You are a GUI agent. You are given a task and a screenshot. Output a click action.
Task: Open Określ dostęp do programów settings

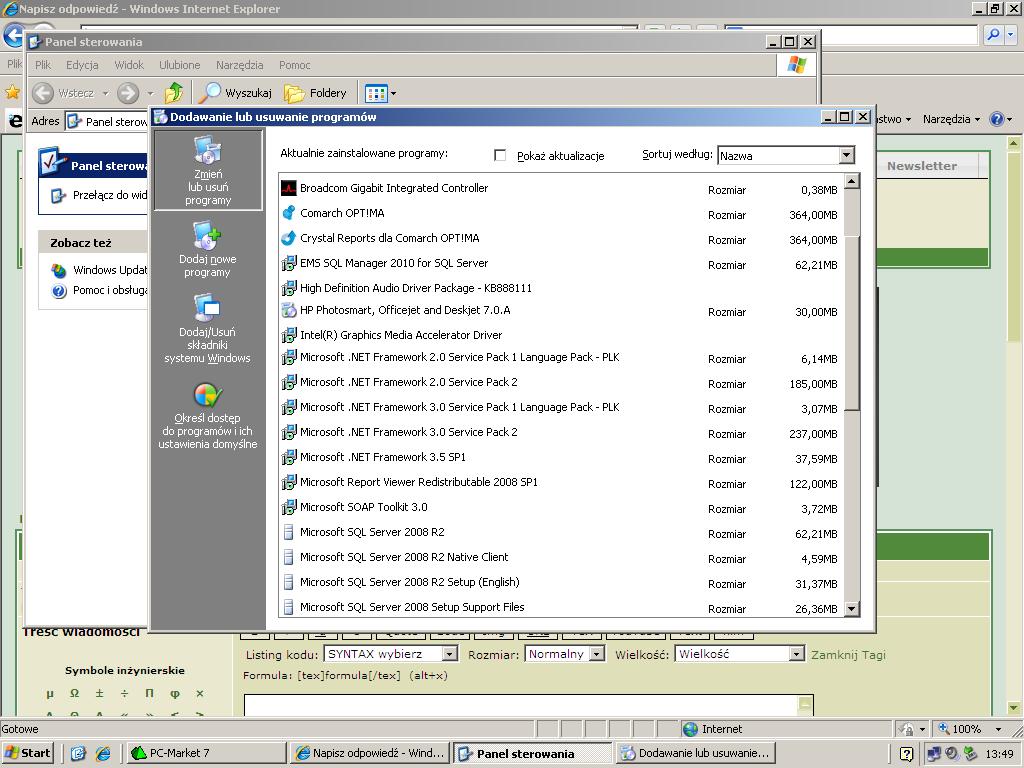coord(208,416)
